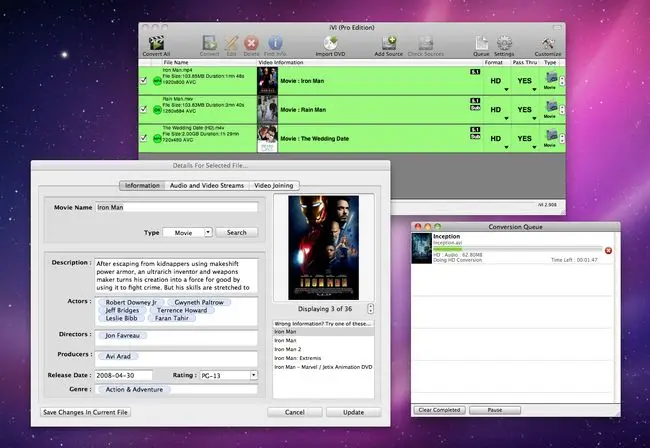Click the Inception conversion progress bar
The width and height of the screenshot is (650, 448).
tap(518, 249)
